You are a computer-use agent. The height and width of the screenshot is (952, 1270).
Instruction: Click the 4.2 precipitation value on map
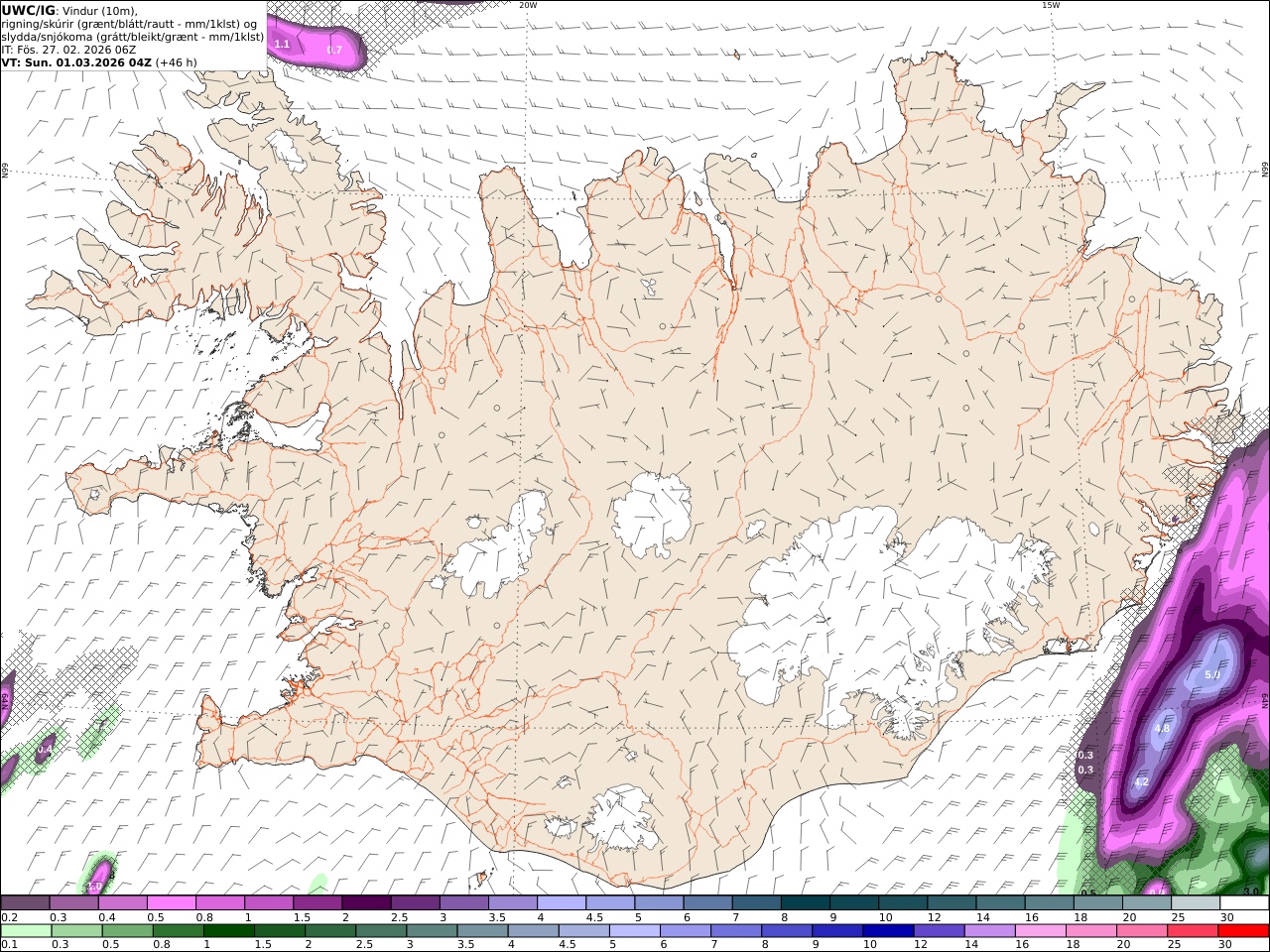tap(1141, 782)
